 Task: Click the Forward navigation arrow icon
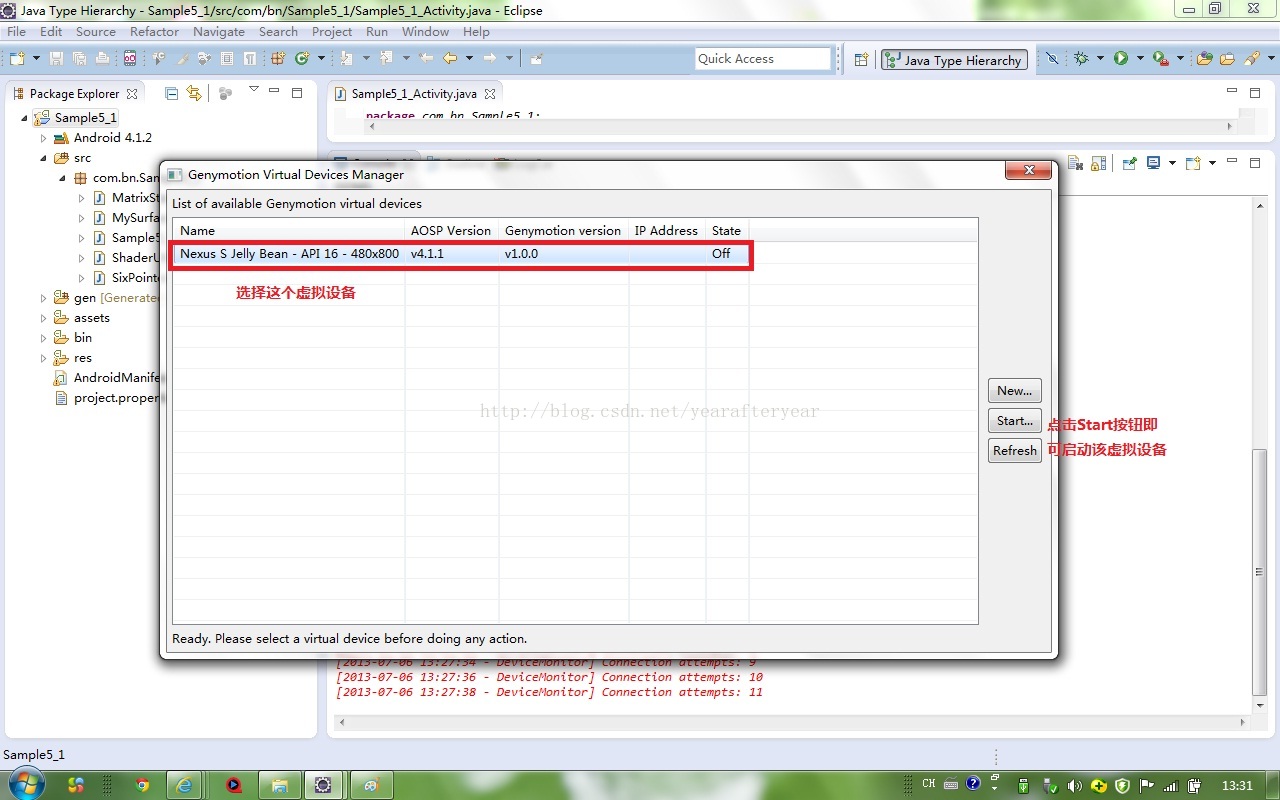489,58
